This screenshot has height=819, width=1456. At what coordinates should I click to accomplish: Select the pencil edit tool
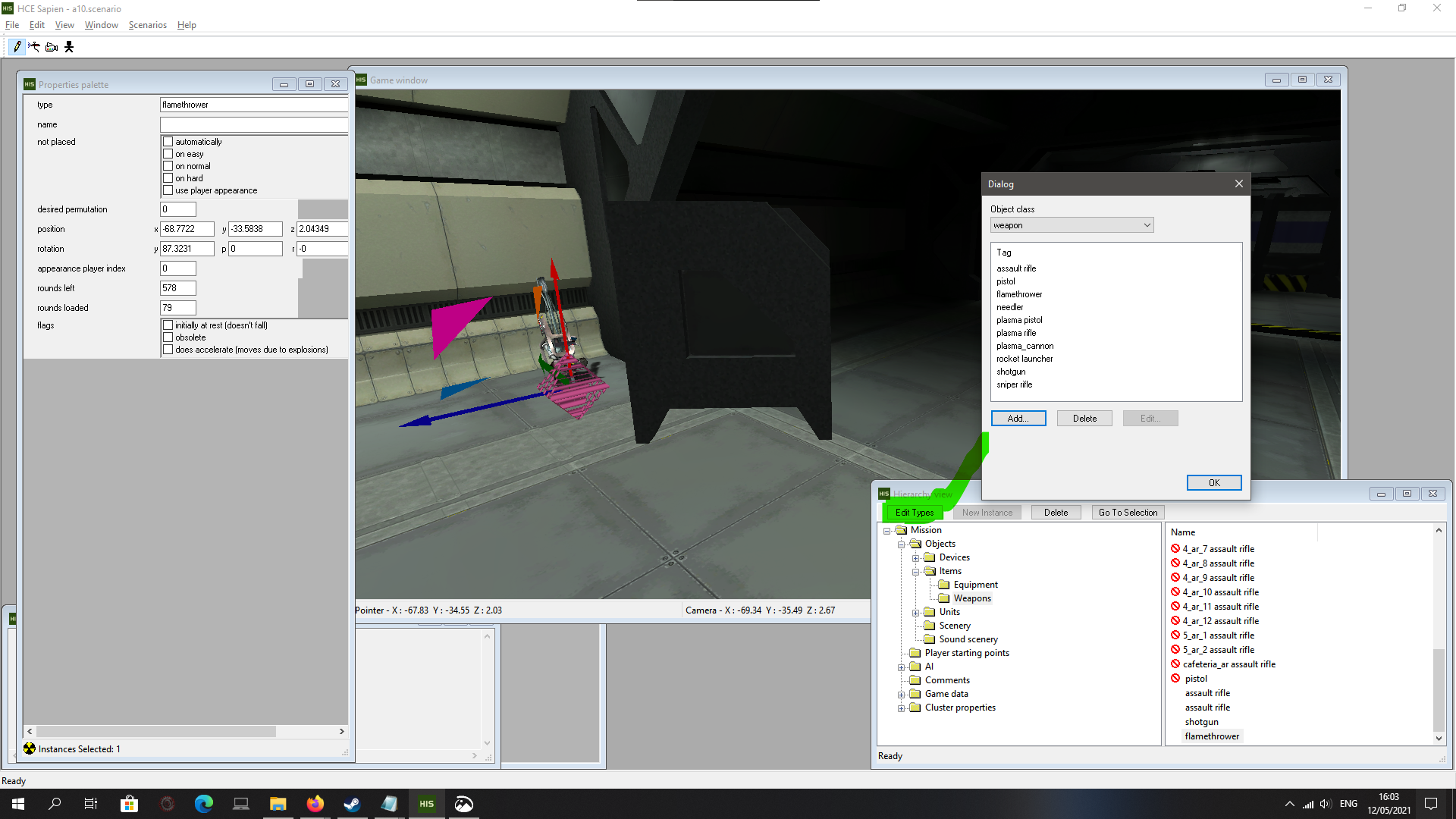click(x=17, y=46)
